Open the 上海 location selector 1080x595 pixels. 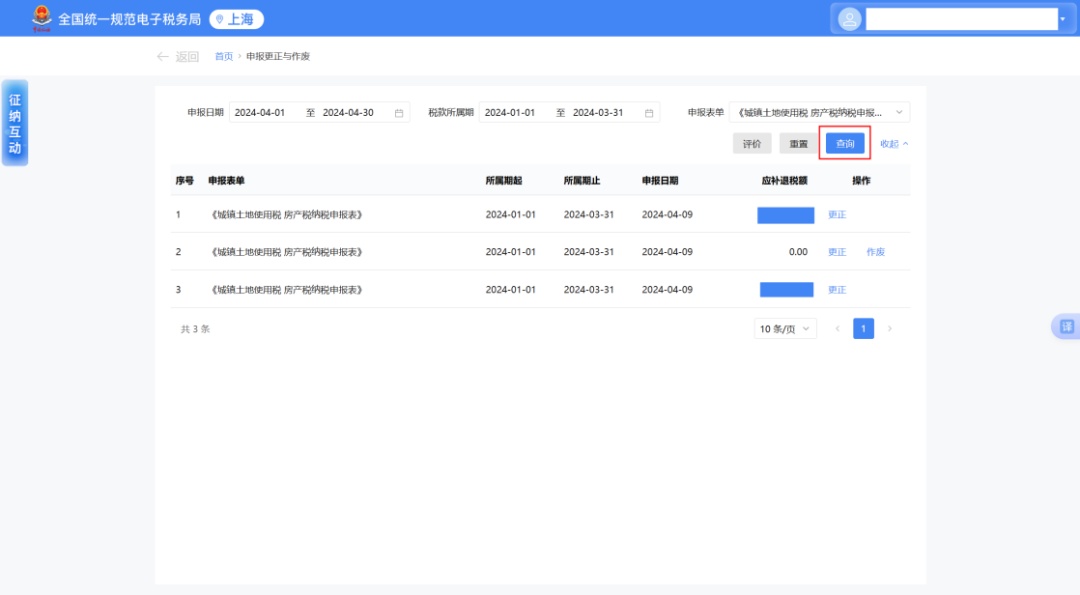(236, 19)
